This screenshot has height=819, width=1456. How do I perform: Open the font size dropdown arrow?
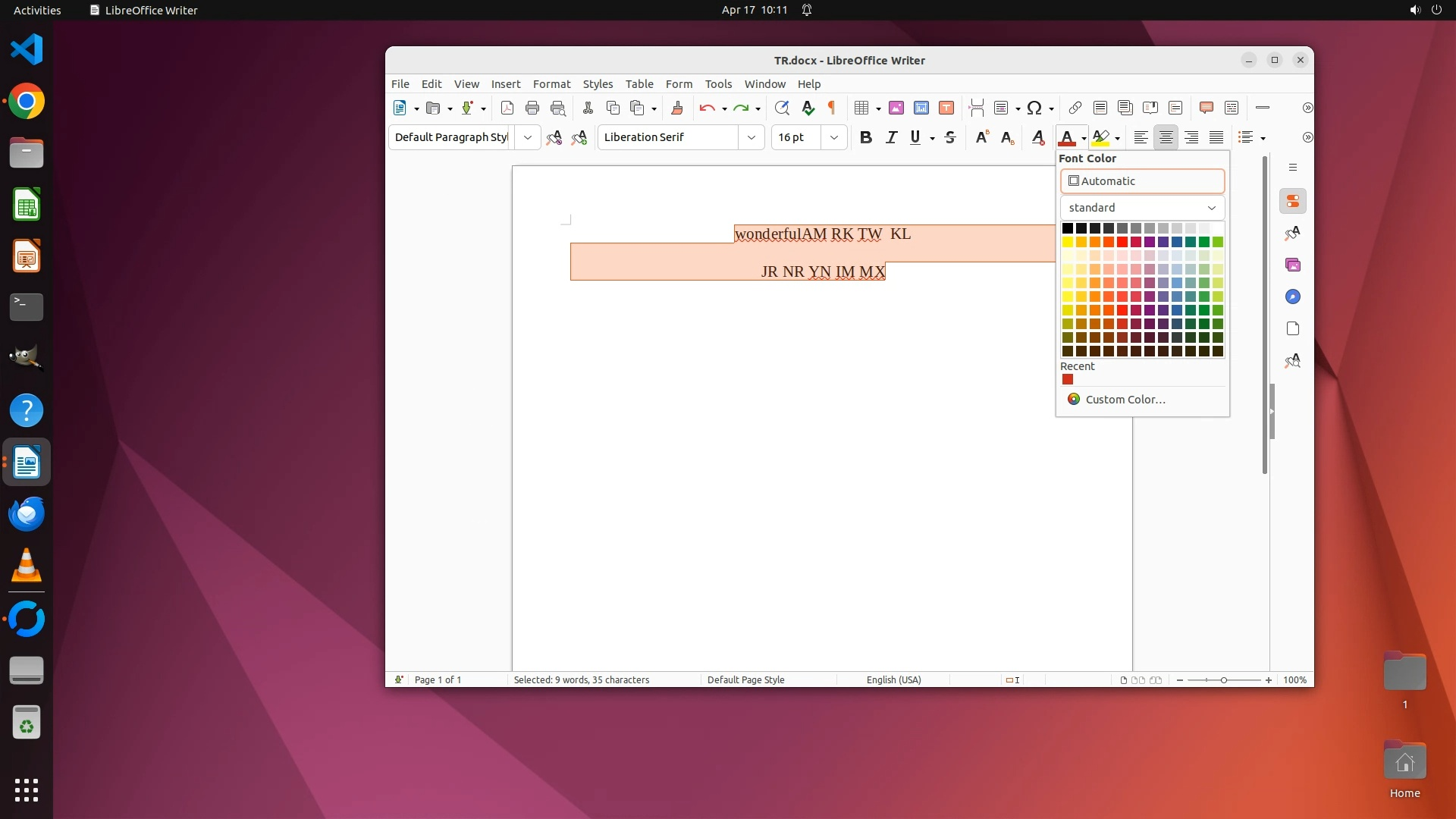click(834, 137)
